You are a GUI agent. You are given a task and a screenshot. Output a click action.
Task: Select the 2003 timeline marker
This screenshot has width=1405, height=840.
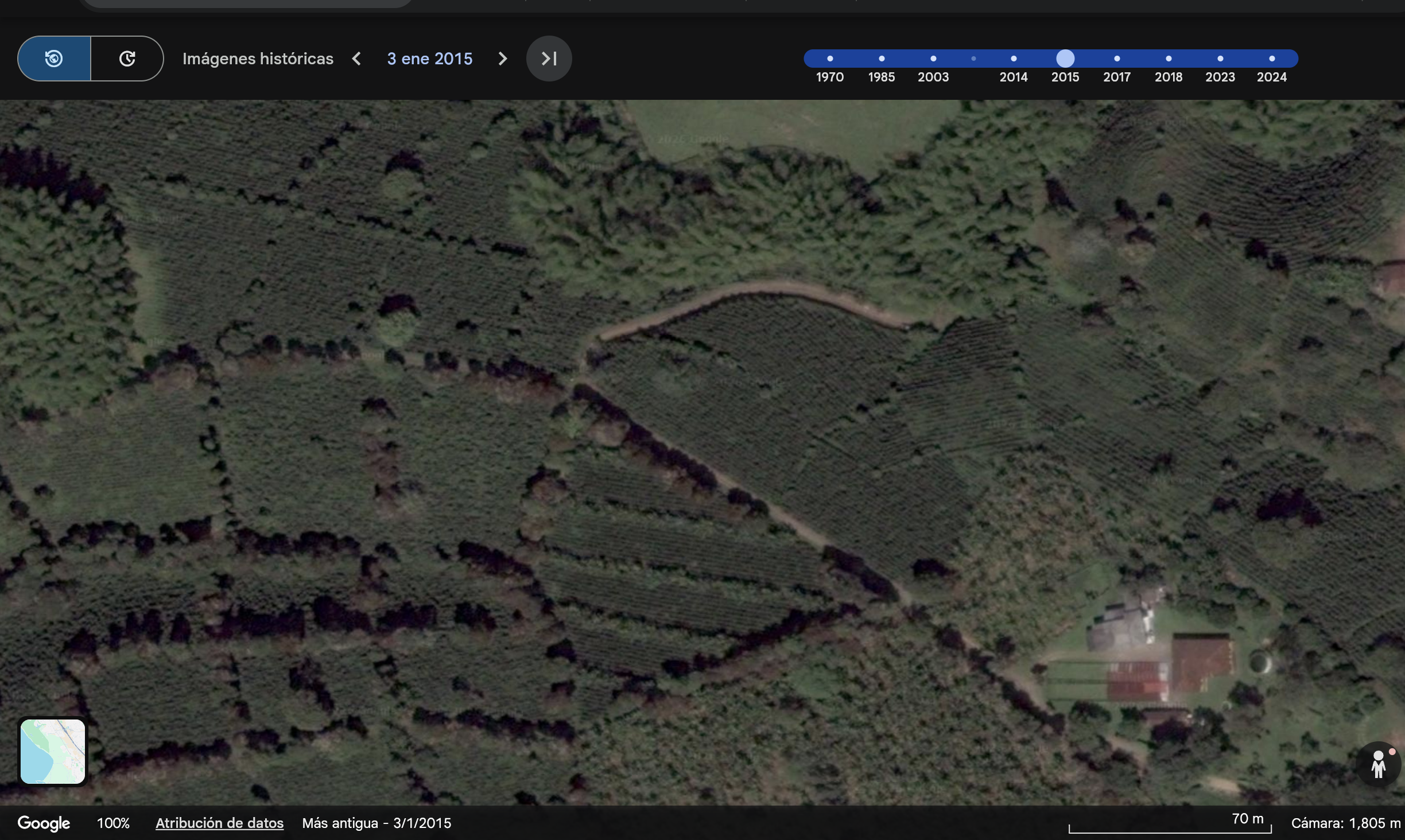933,59
